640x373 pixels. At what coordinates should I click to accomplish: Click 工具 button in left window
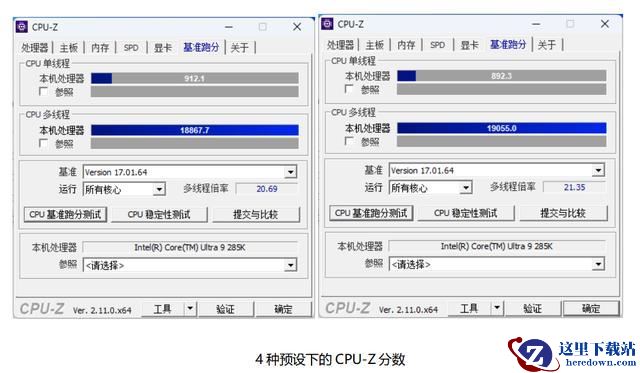(x=163, y=309)
